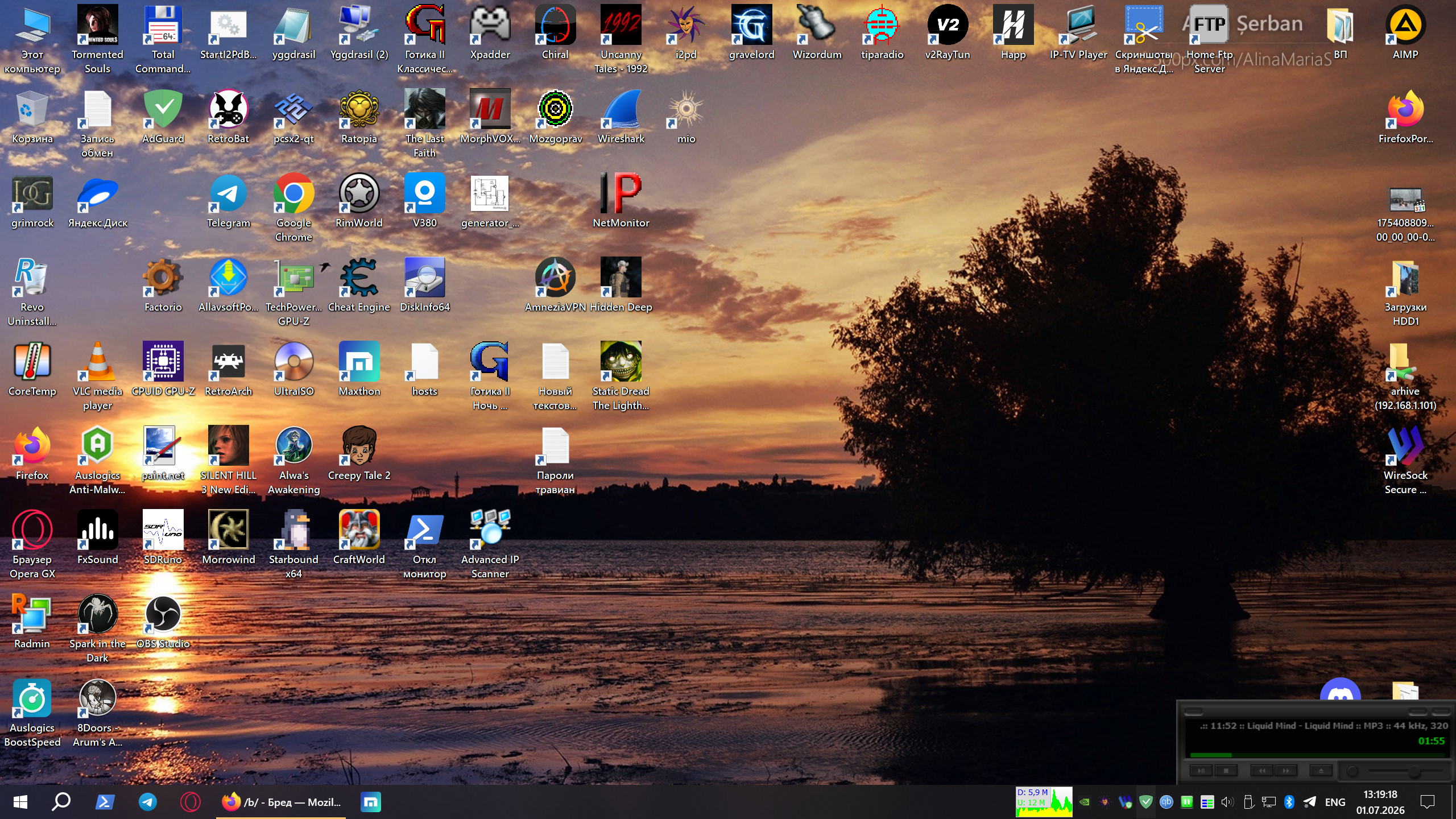Screen dimensions: 1456x819
Task: Open the gravelord desktop shortcut
Action: [752, 33]
